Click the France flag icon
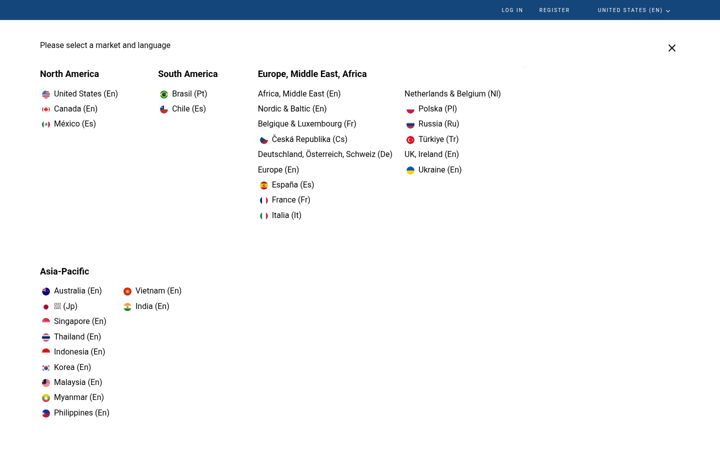This screenshot has height=450, width=720. click(x=264, y=200)
